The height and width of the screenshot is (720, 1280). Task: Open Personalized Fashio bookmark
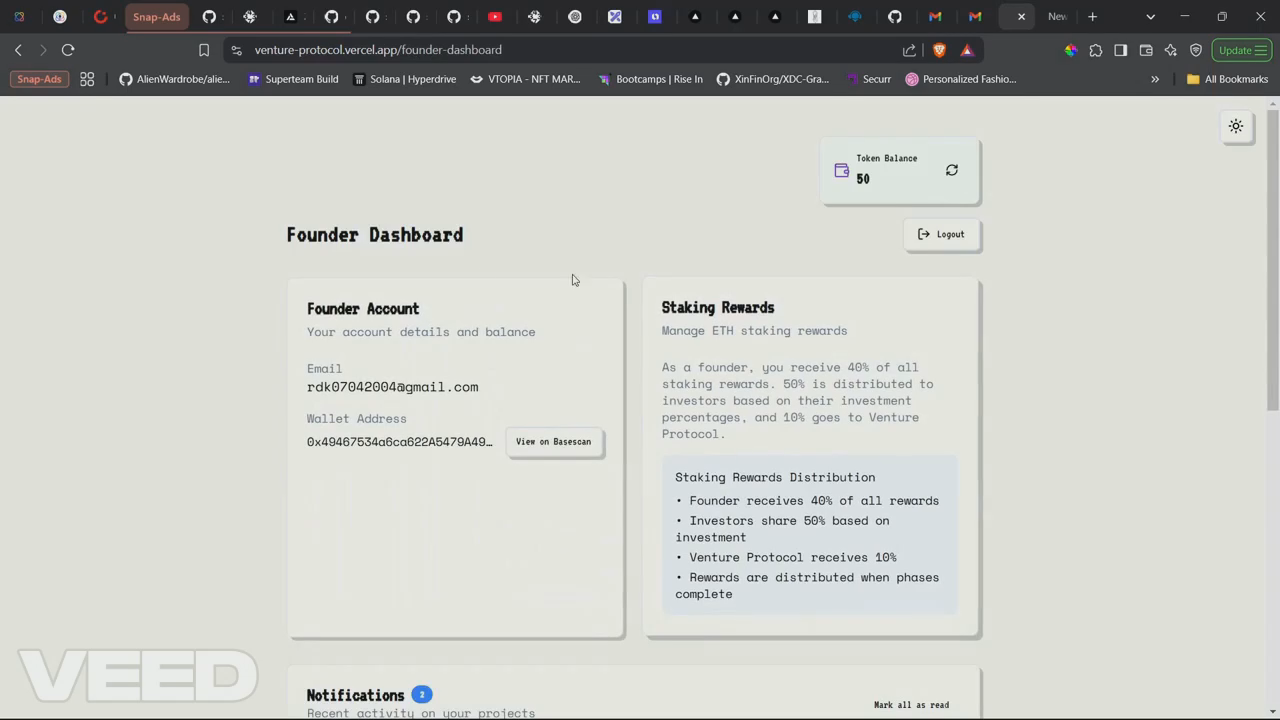[x=960, y=79]
